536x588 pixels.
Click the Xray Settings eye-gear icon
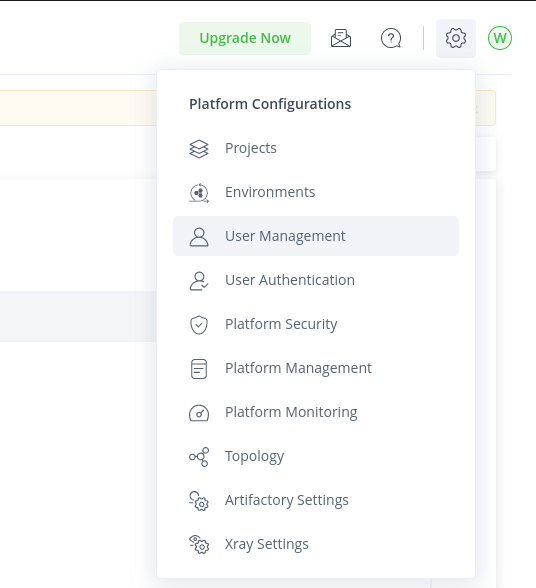click(x=199, y=545)
